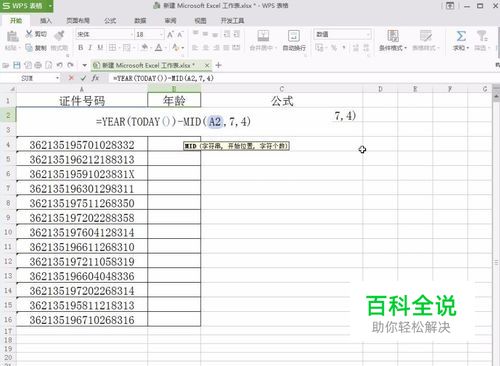This screenshot has height=366, width=500.
Task: Select cell with ID 36213519591023831X
Action: coord(82,174)
